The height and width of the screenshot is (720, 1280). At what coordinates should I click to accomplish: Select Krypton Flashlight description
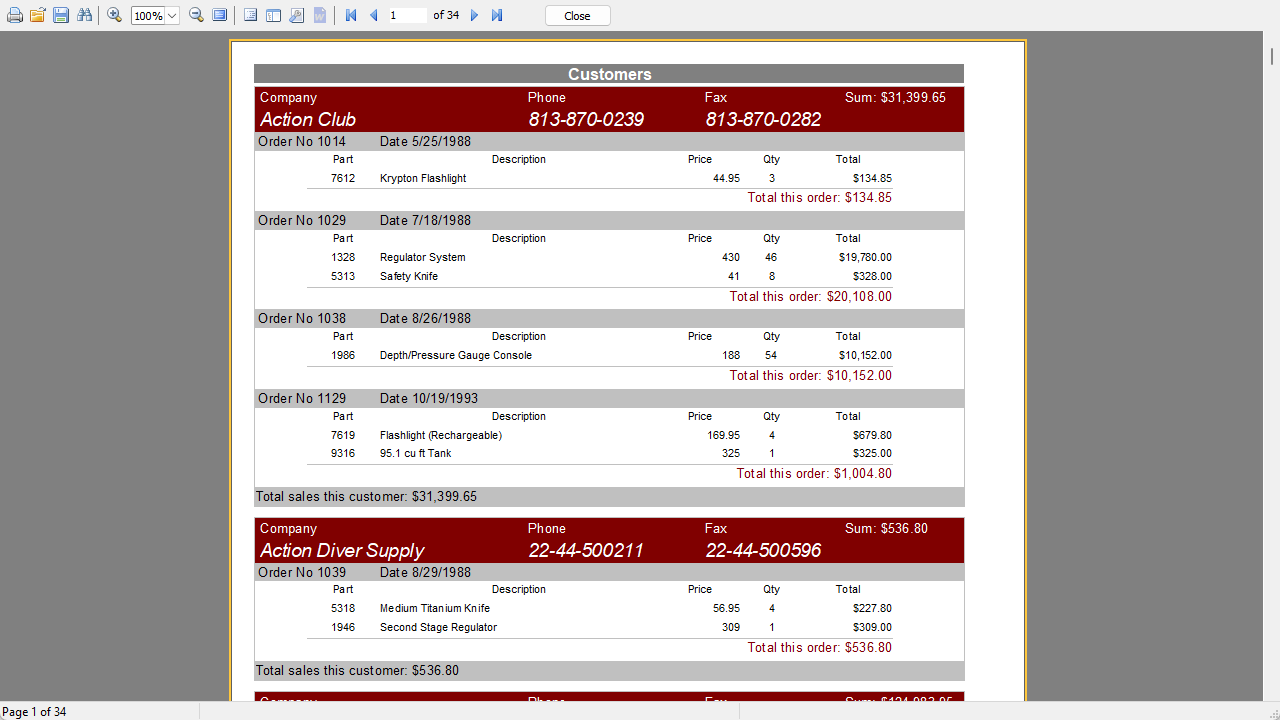point(423,178)
